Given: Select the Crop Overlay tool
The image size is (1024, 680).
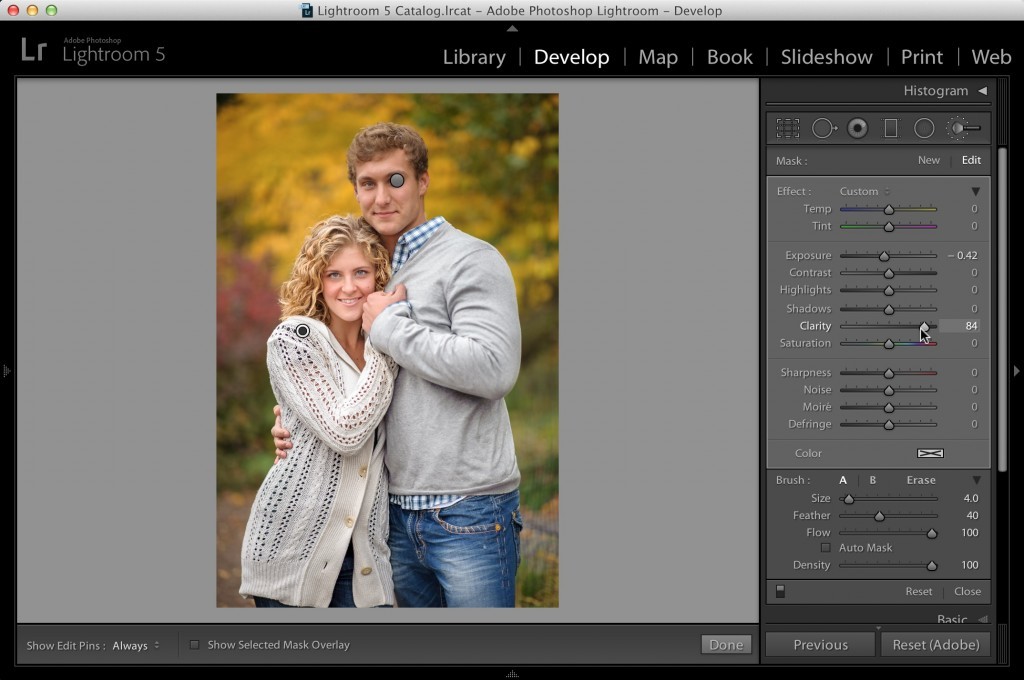Looking at the screenshot, I should pyautogui.click(x=787, y=127).
